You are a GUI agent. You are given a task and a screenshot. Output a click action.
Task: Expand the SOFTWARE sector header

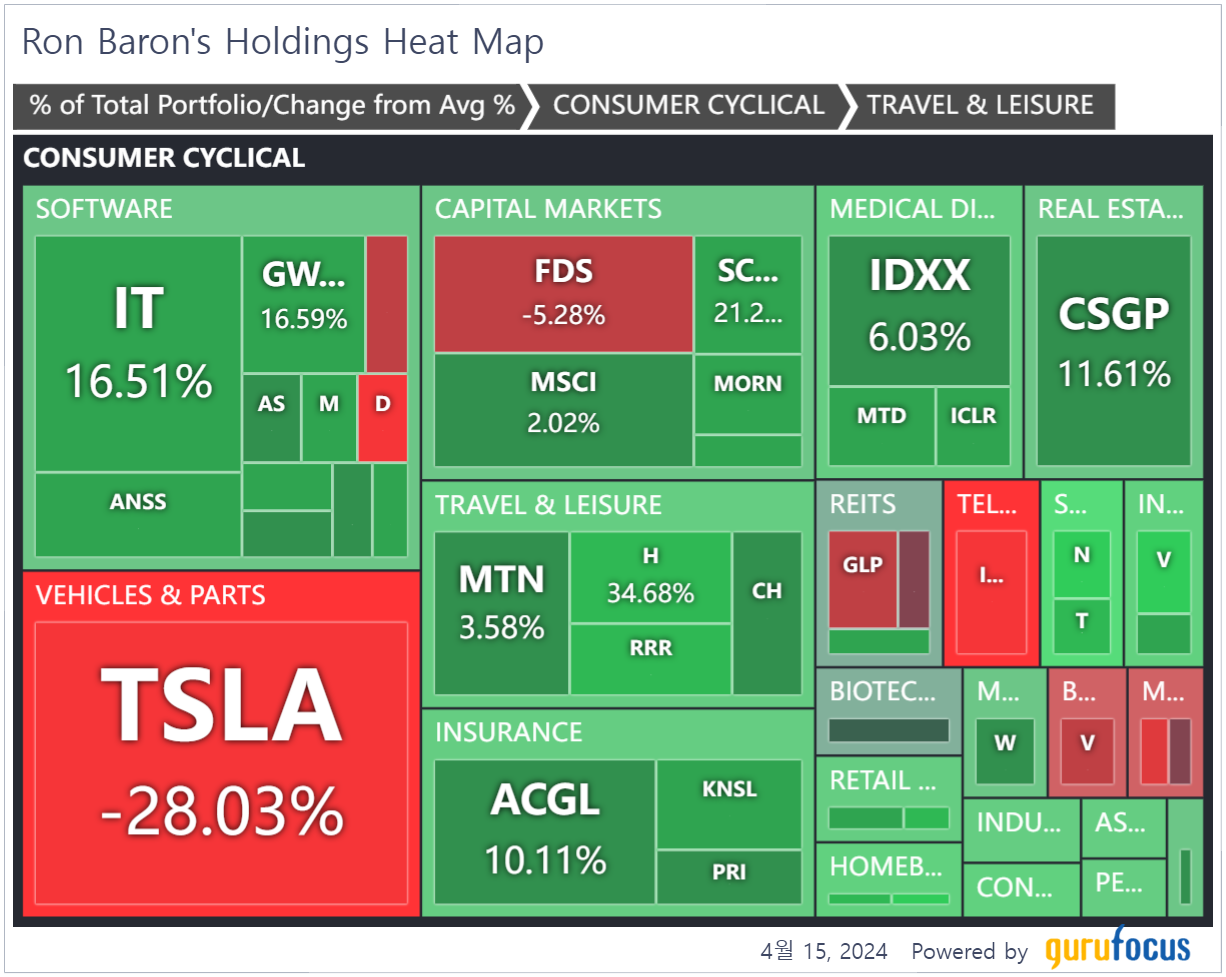[105, 209]
